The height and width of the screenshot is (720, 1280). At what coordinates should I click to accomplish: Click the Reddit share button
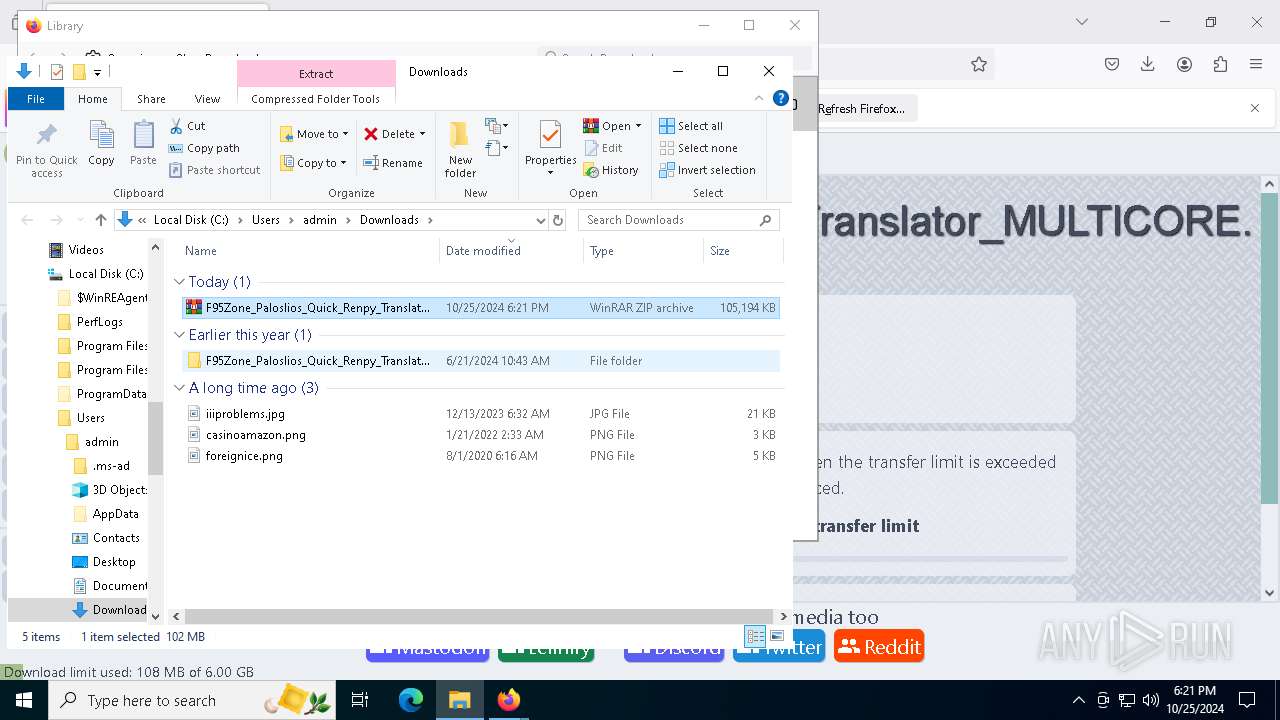879,647
